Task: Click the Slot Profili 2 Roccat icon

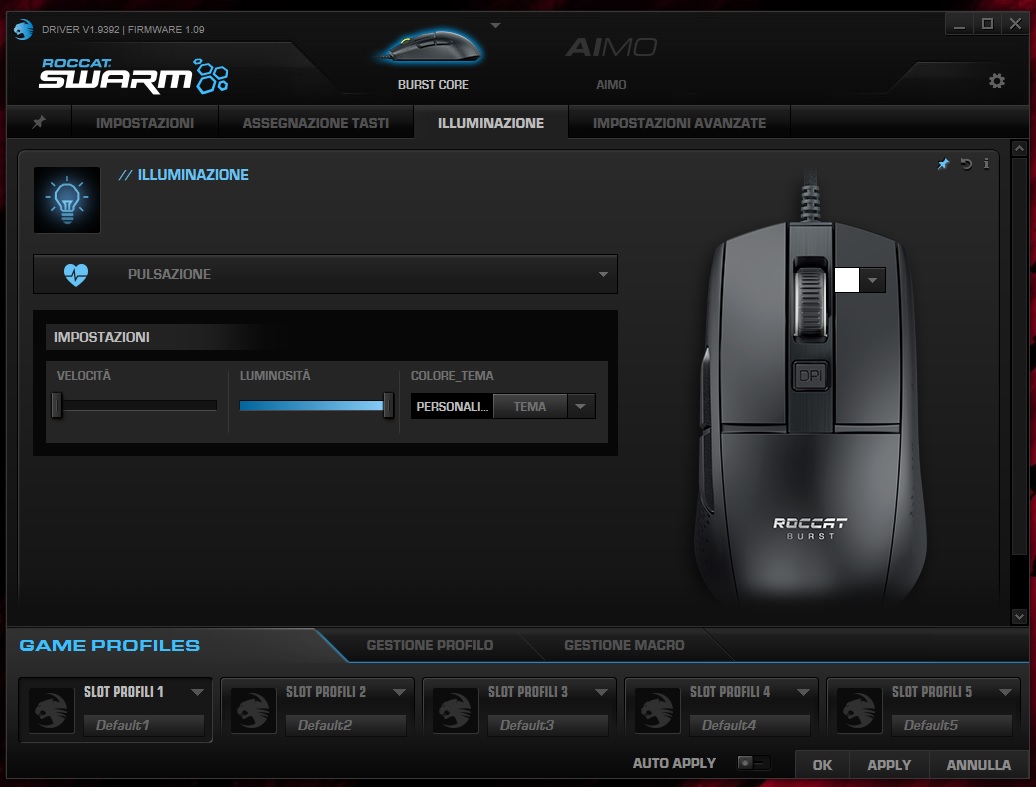Action: [x=253, y=710]
